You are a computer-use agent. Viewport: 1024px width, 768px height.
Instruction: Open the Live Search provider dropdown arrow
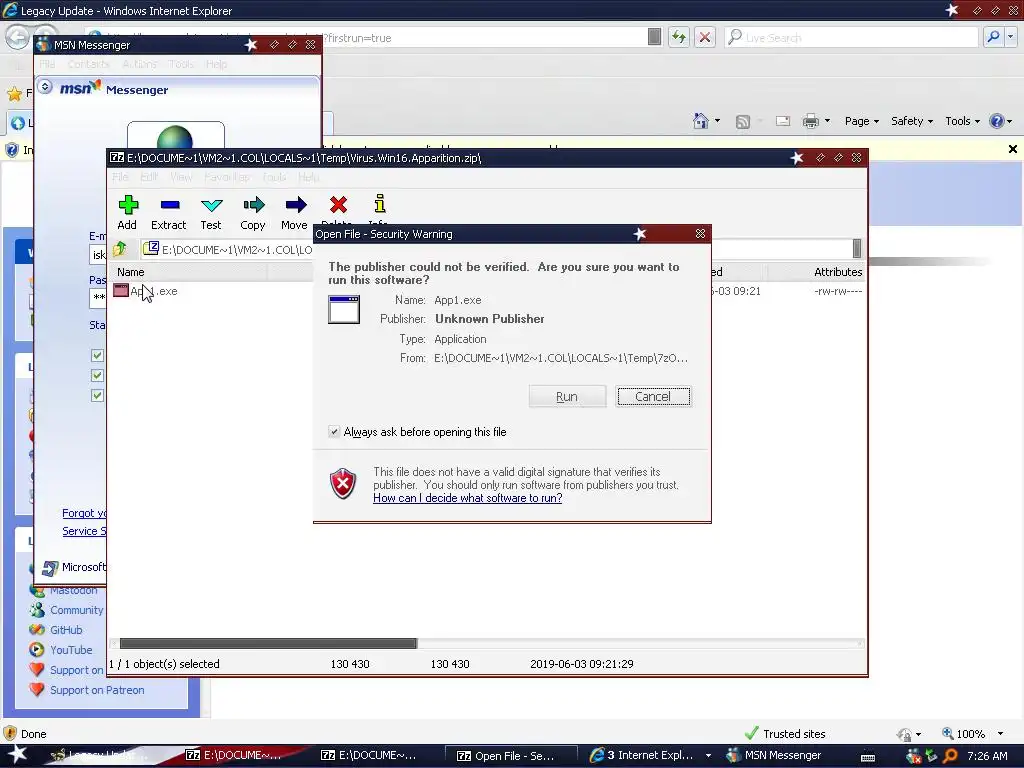1010,37
